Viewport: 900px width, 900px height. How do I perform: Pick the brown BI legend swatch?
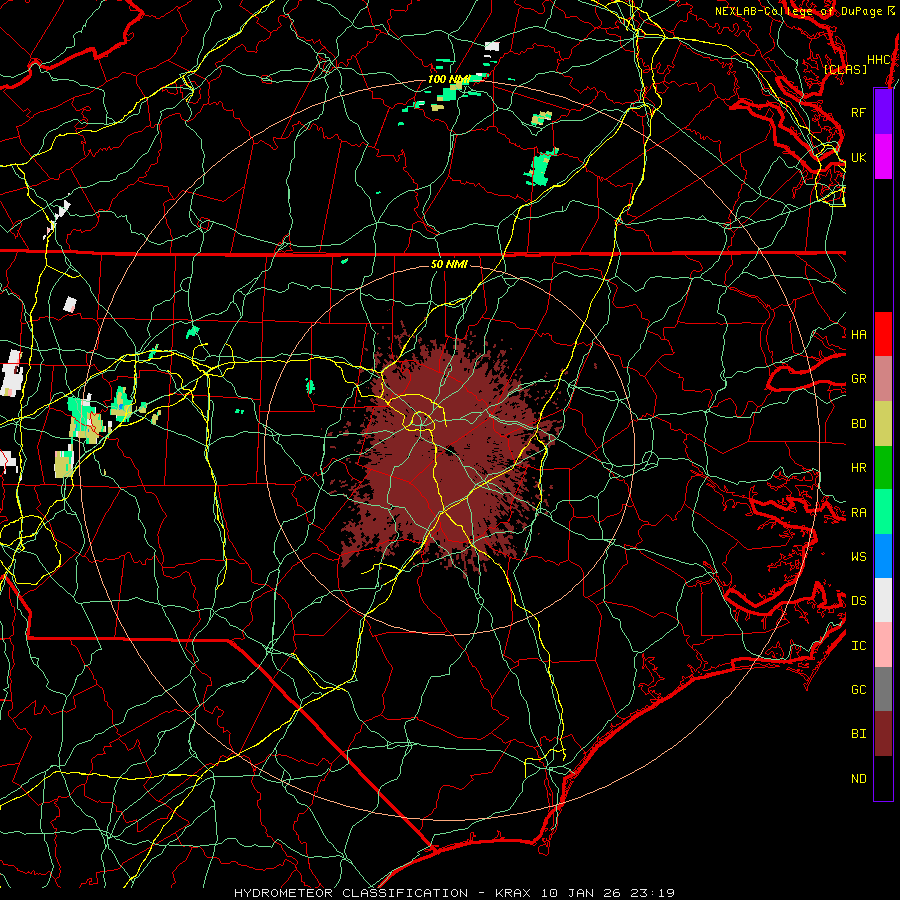click(x=883, y=734)
